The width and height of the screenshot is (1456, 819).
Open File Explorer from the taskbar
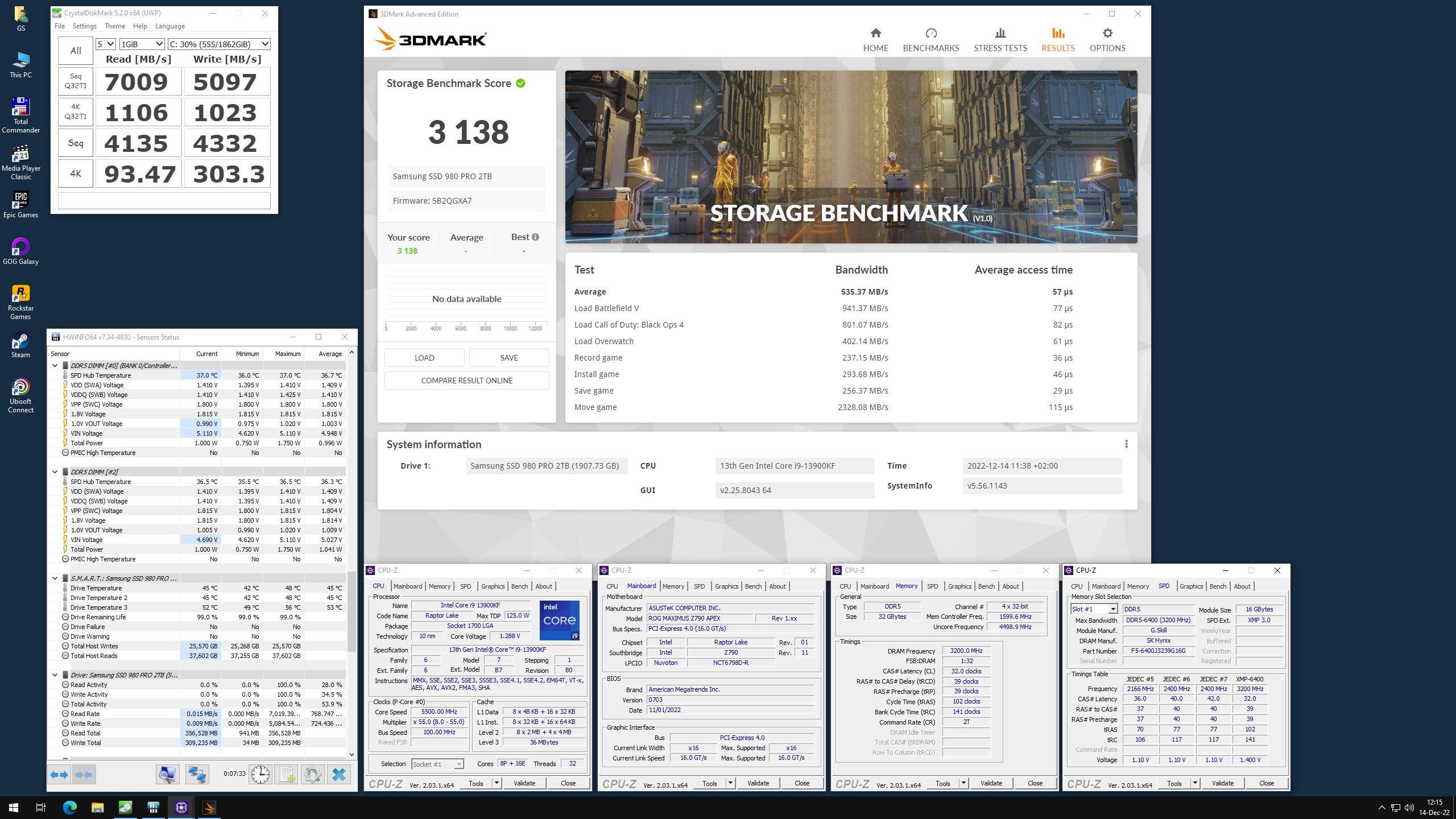point(98,808)
